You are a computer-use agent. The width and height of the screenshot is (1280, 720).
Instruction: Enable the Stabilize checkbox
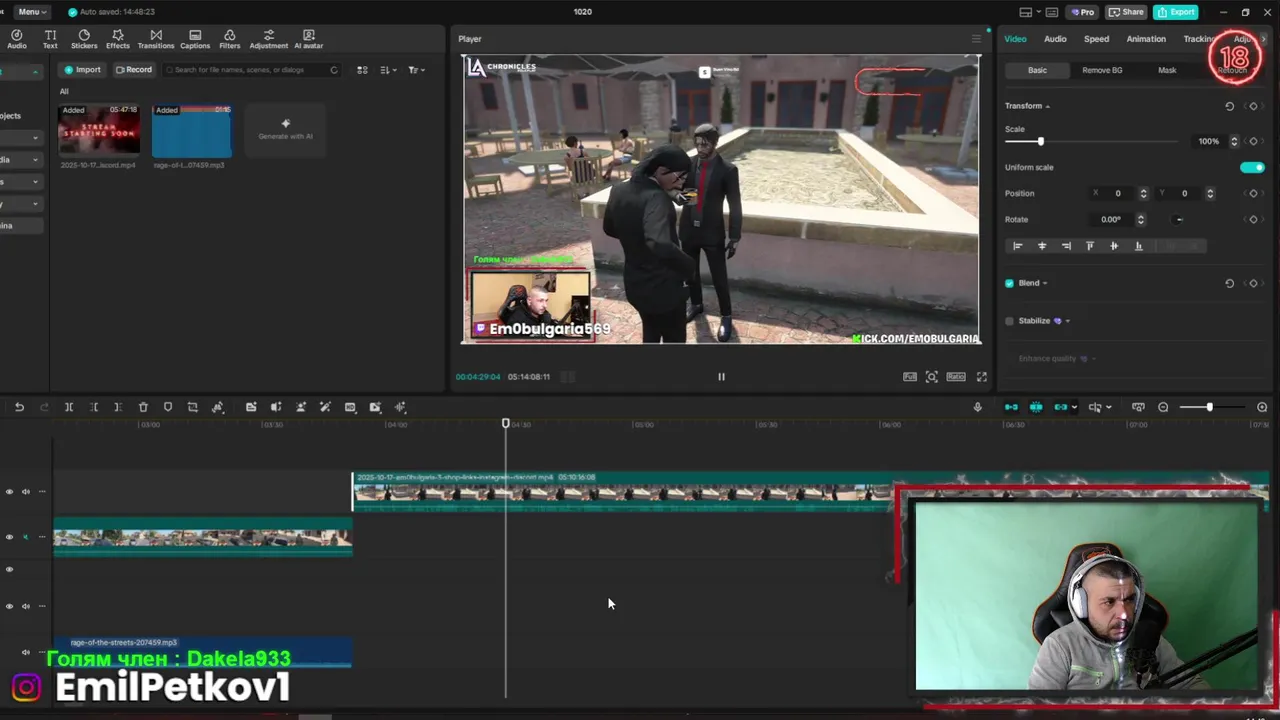[x=1009, y=321]
